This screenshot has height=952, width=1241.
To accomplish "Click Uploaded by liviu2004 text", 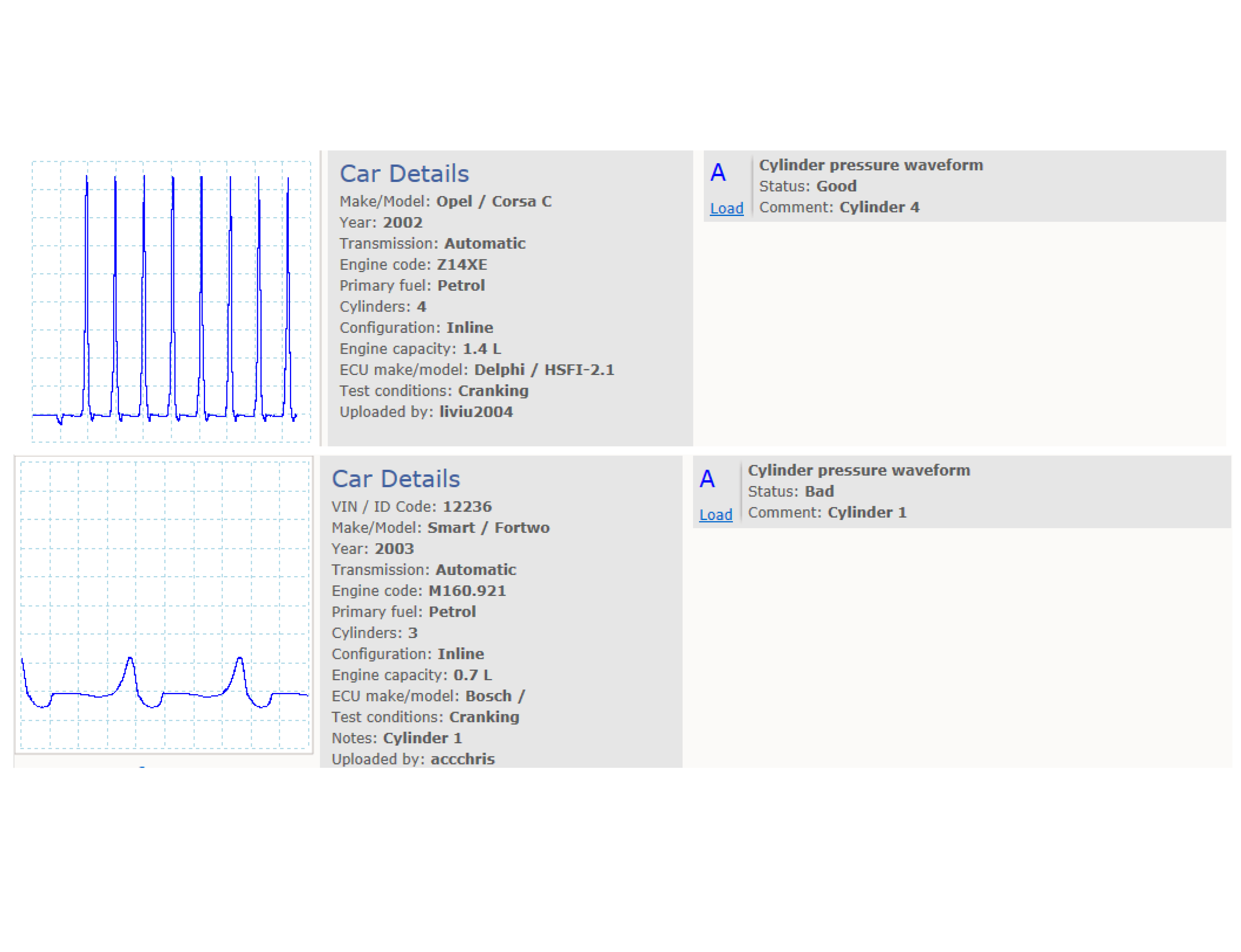I will [426, 412].
